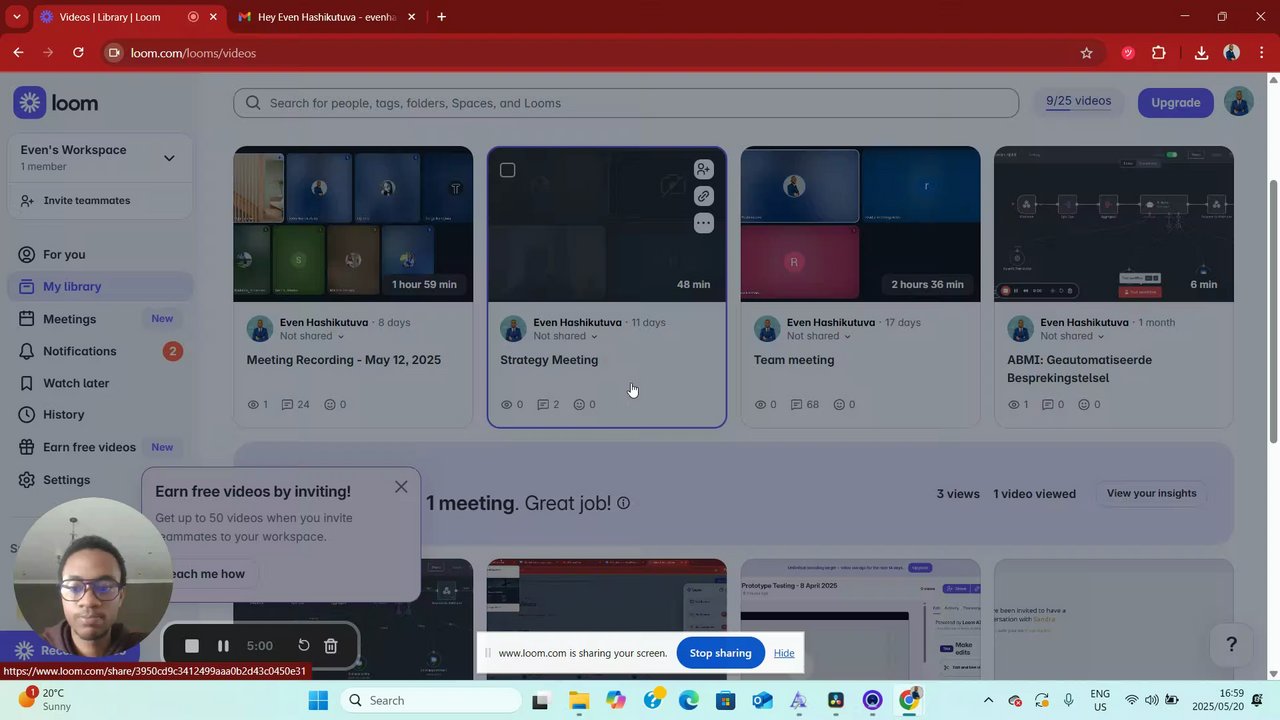This screenshot has width=1280, height=720.
Task: Click the comments icon on Team meeting card
Action: [x=798, y=405]
